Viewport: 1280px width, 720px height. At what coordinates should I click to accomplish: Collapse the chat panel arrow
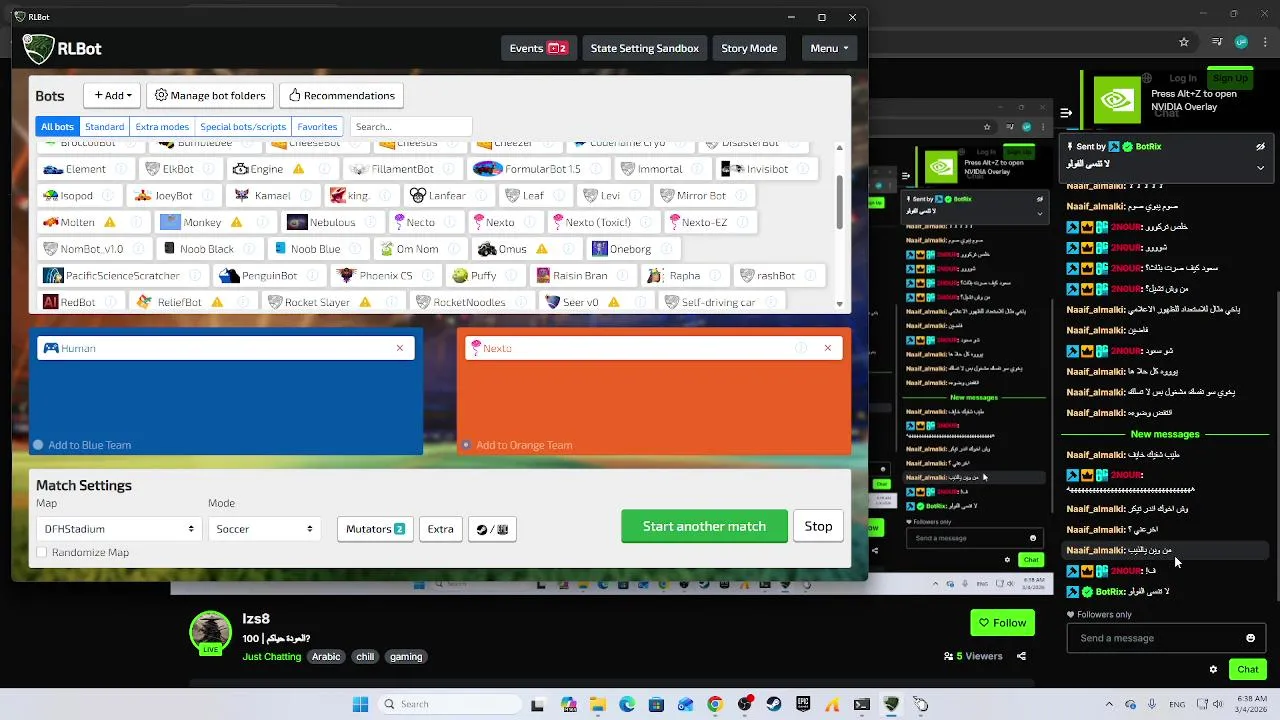[1067, 113]
